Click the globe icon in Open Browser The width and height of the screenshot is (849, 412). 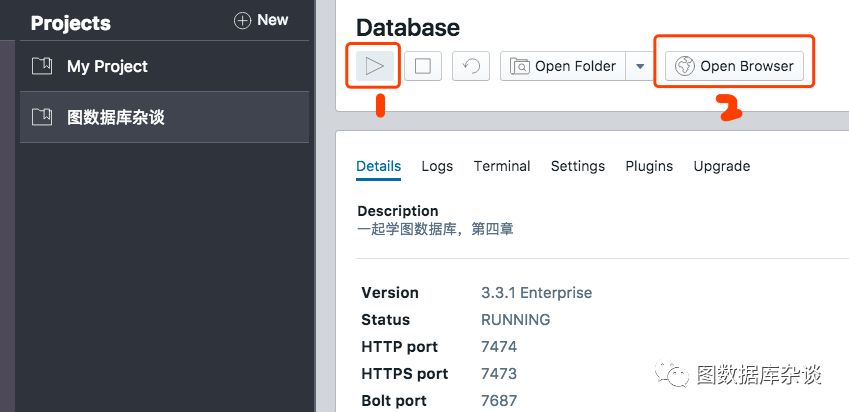tap(684, 66)
